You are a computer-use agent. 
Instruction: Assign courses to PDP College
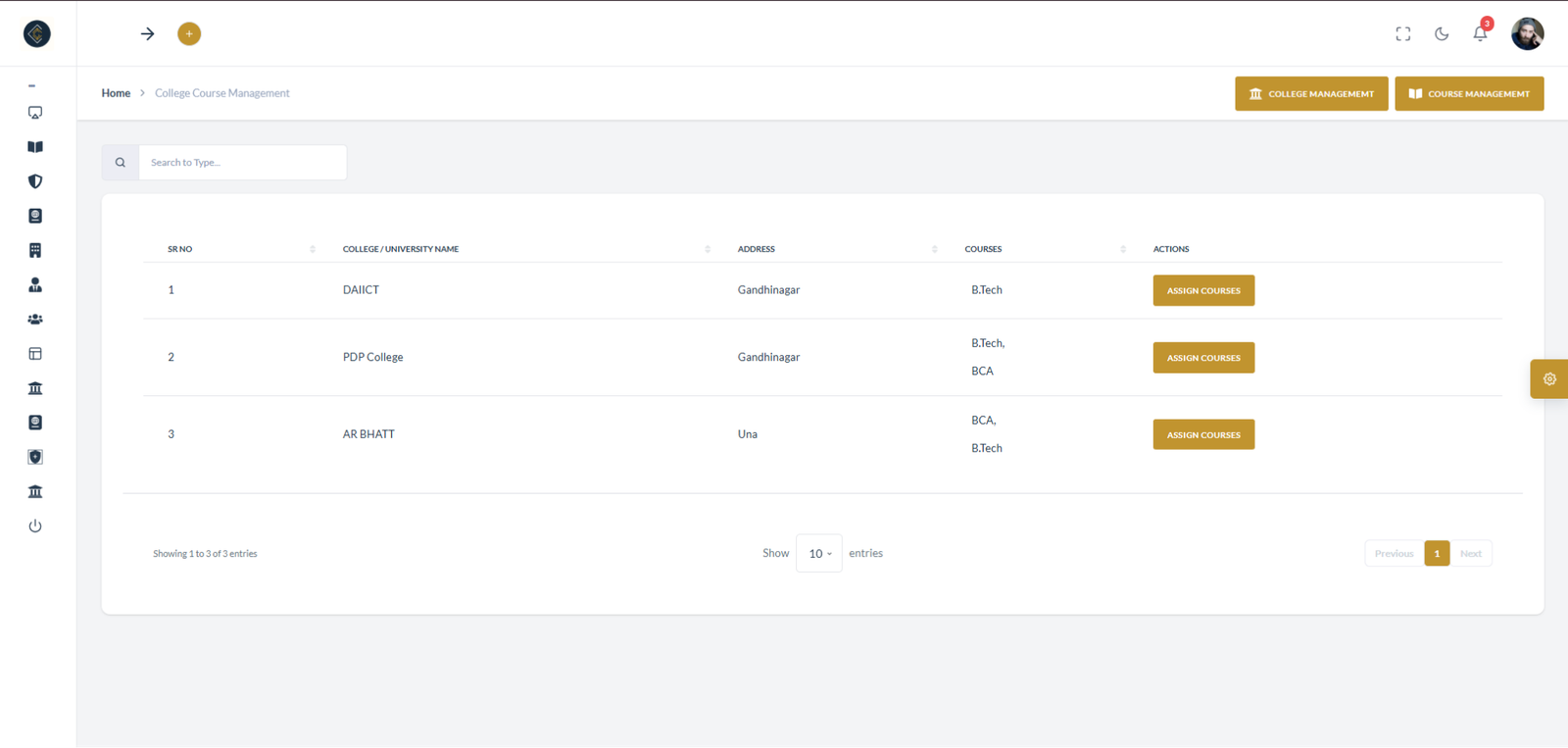(x=1203, y=358)
